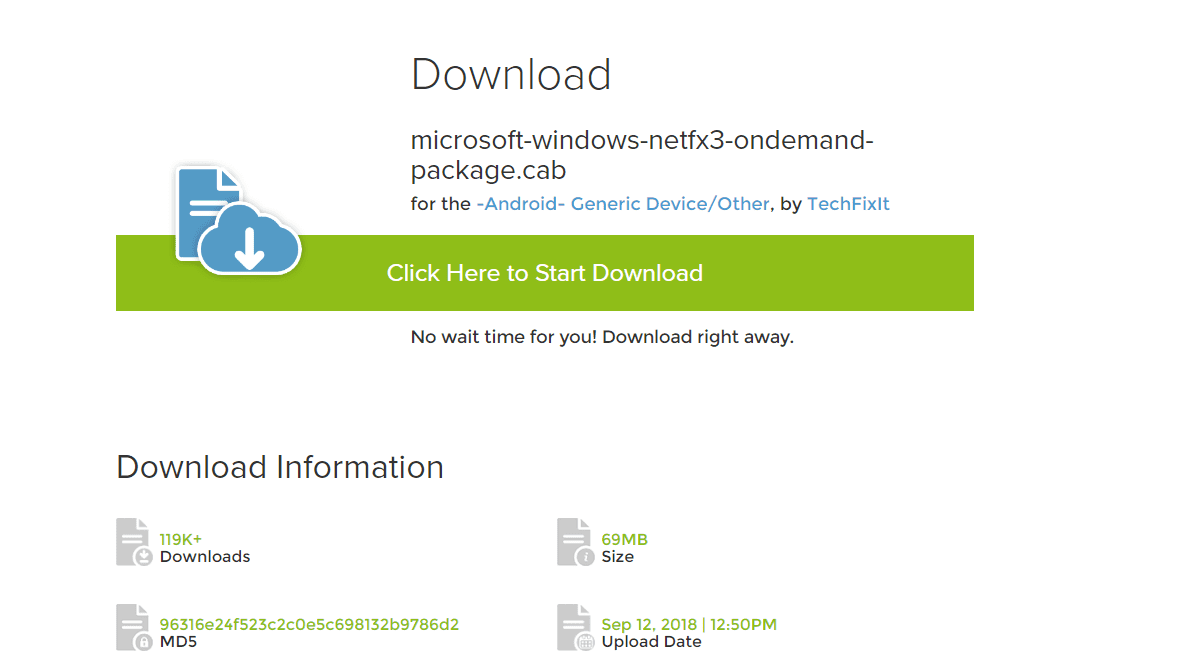The width and height of the screenshot is (1178, 672).
Task: Click the Sep 12, 2018 upload date
Action: point(689,625)
